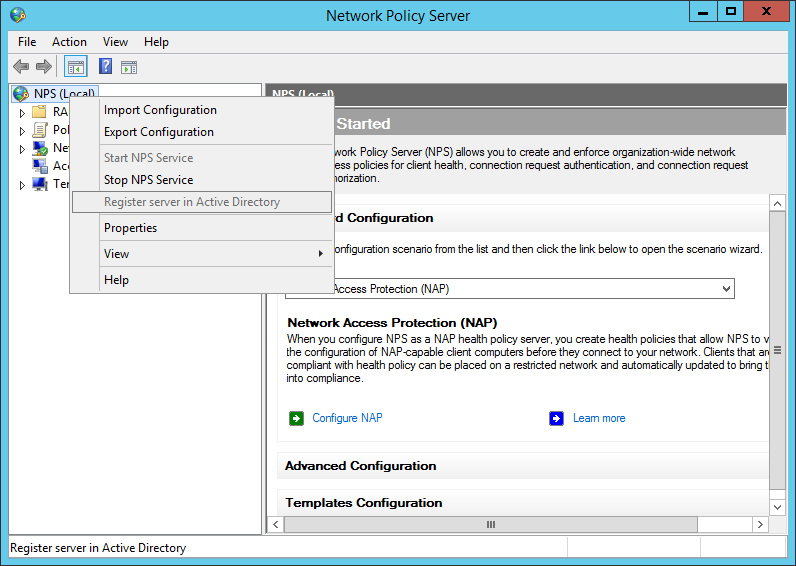The width and height of the screenshot is (796, 566).
Task: Open the View submenu arrow in context menu
Action: (x=320, y=254)
